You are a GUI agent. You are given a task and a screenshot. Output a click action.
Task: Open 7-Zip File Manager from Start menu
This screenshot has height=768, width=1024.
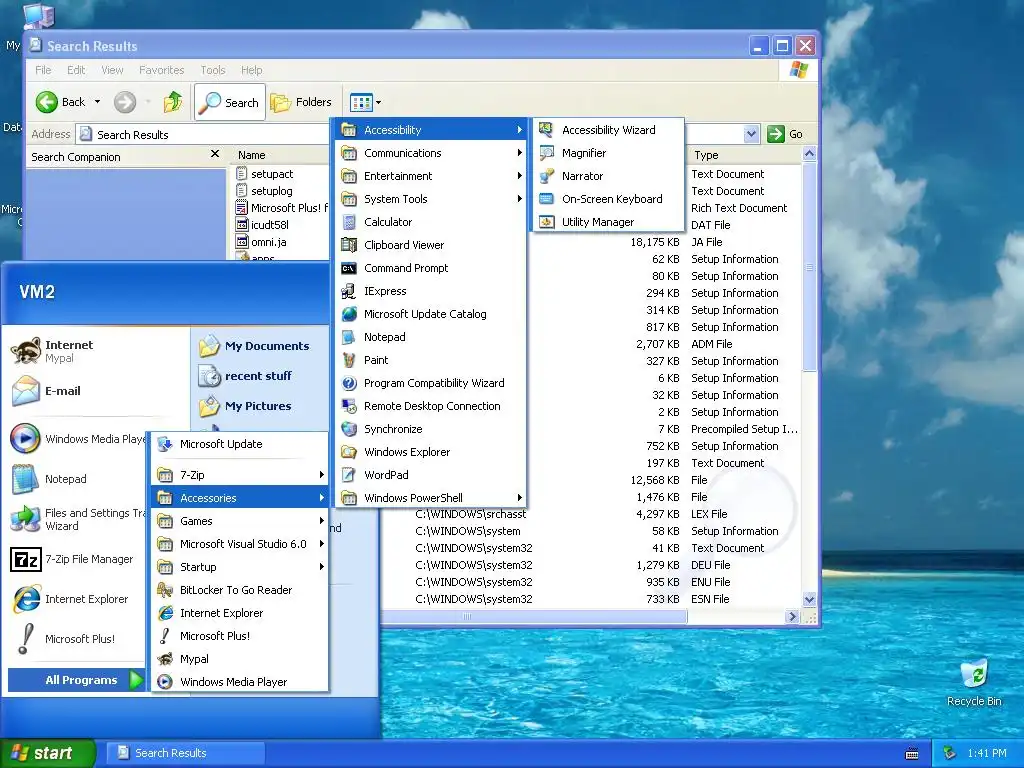[76, 560]
